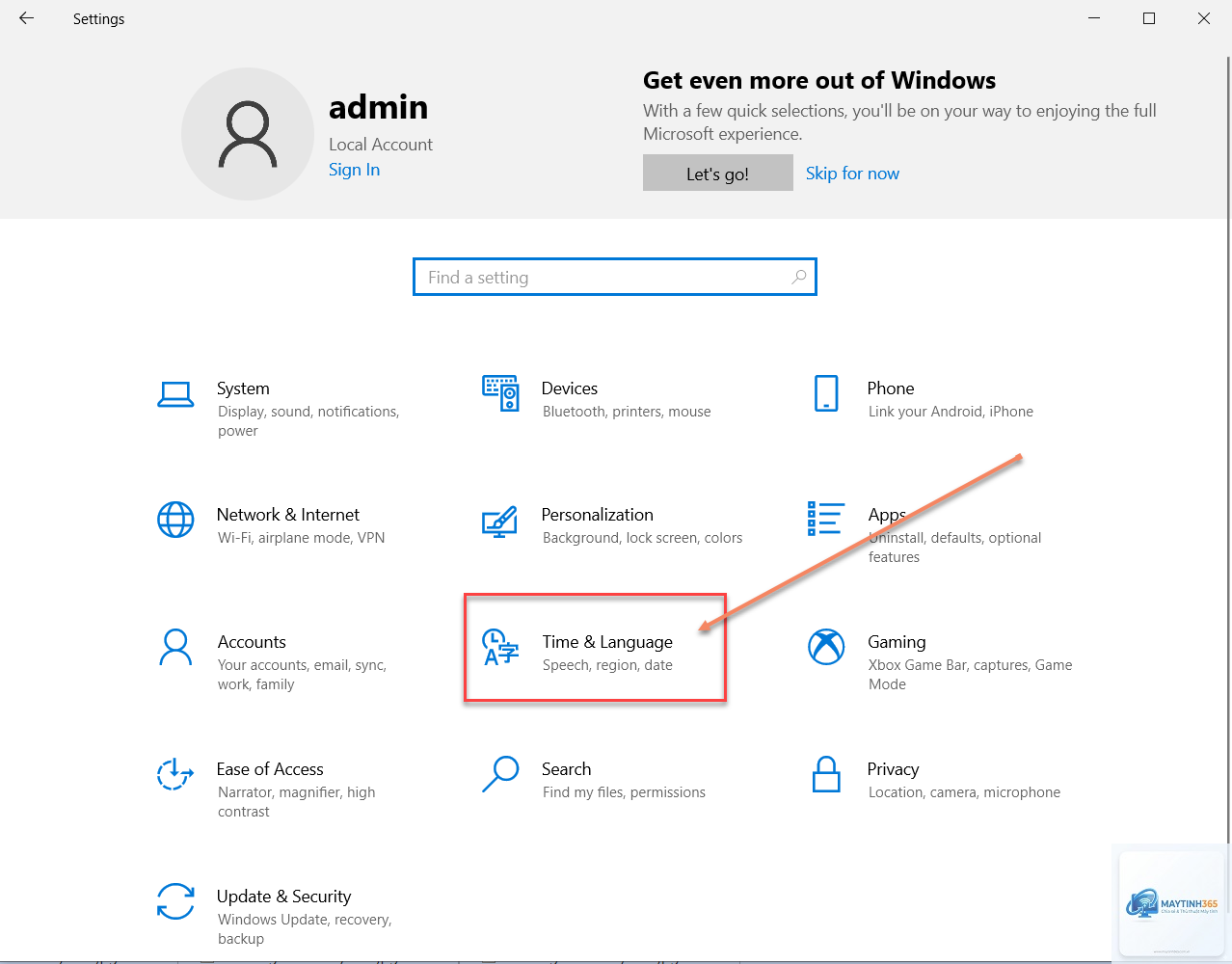Open Network & Internet title text
This screenshot has height=964, width=1232.
(x=288, y=515)
